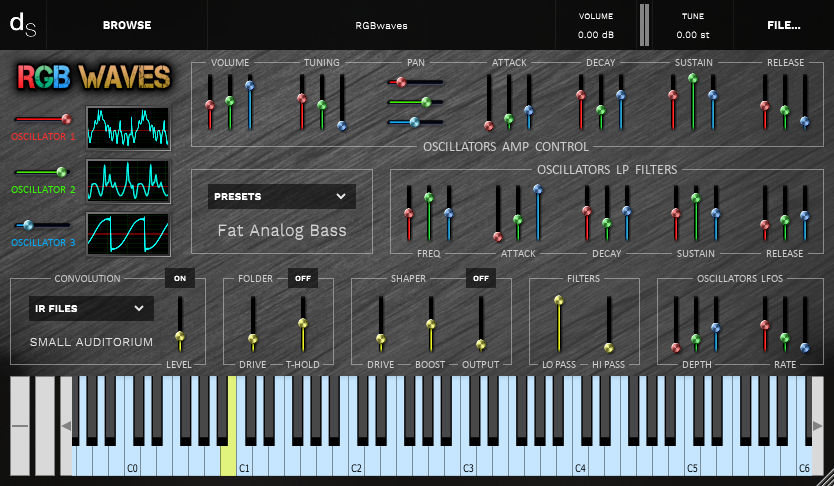Click the Oscillator 2 waveform display
Screen dimensions: 834x486
128,181
